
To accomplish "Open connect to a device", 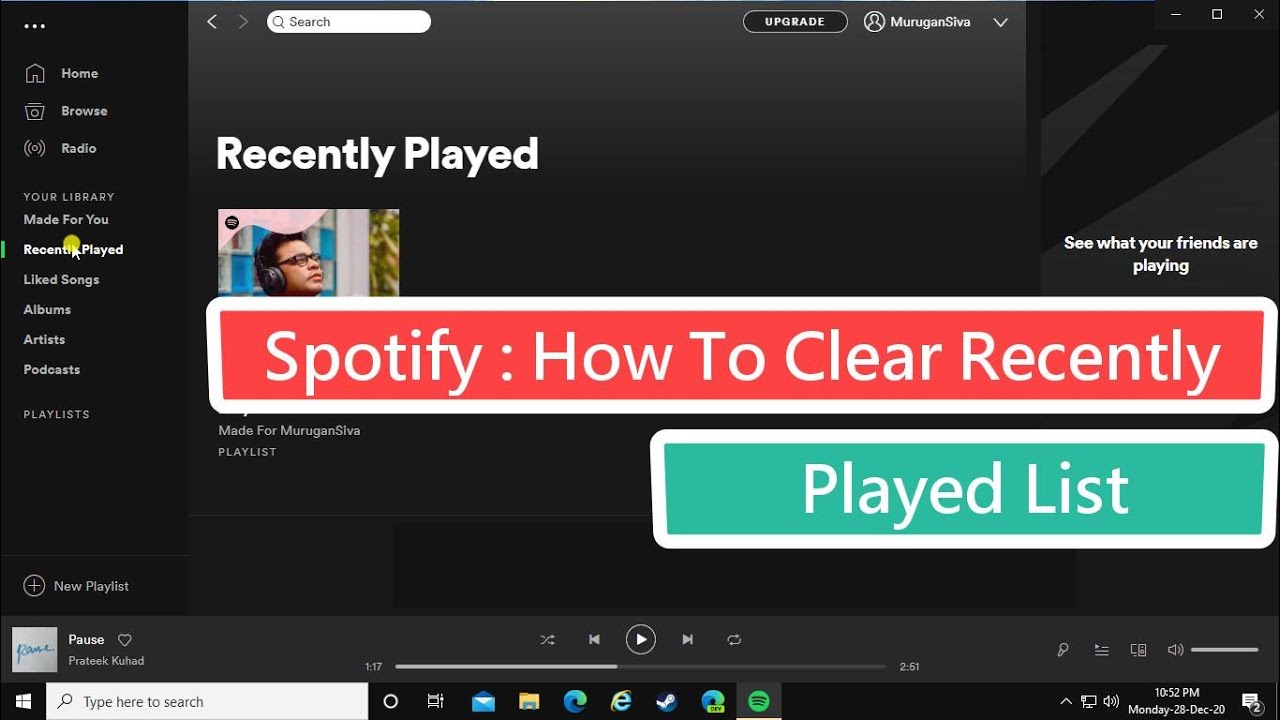I will point(1138,650).
